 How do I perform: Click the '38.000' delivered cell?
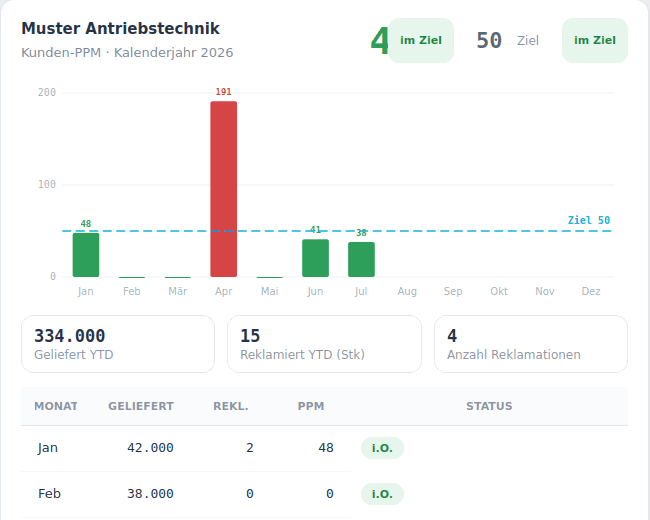pos(150,494)
